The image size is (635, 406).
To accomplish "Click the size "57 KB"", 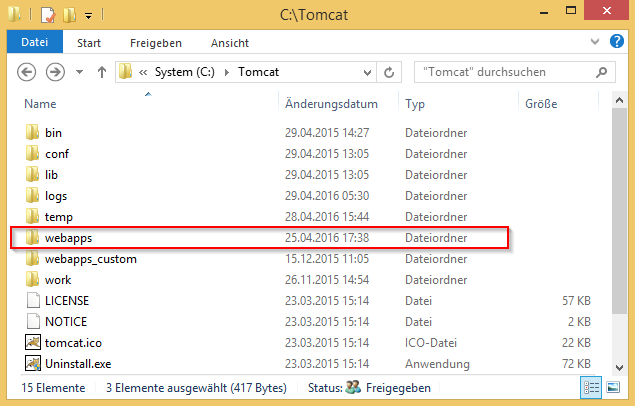I will tap(576, 301).
